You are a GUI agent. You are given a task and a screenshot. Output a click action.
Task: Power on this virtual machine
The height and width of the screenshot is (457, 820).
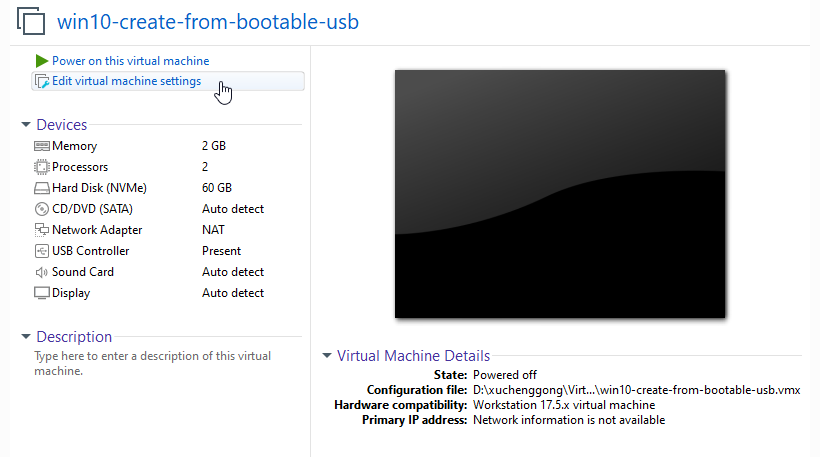click(131, 61)
